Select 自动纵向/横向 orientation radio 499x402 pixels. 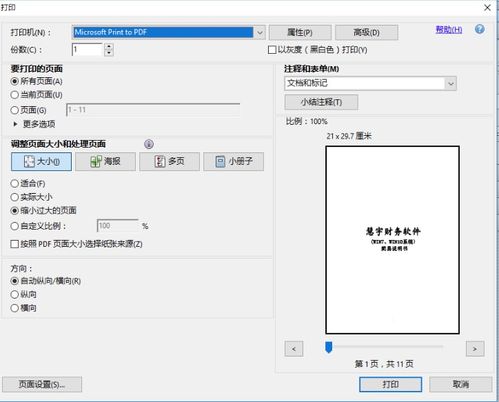[14, 281]
